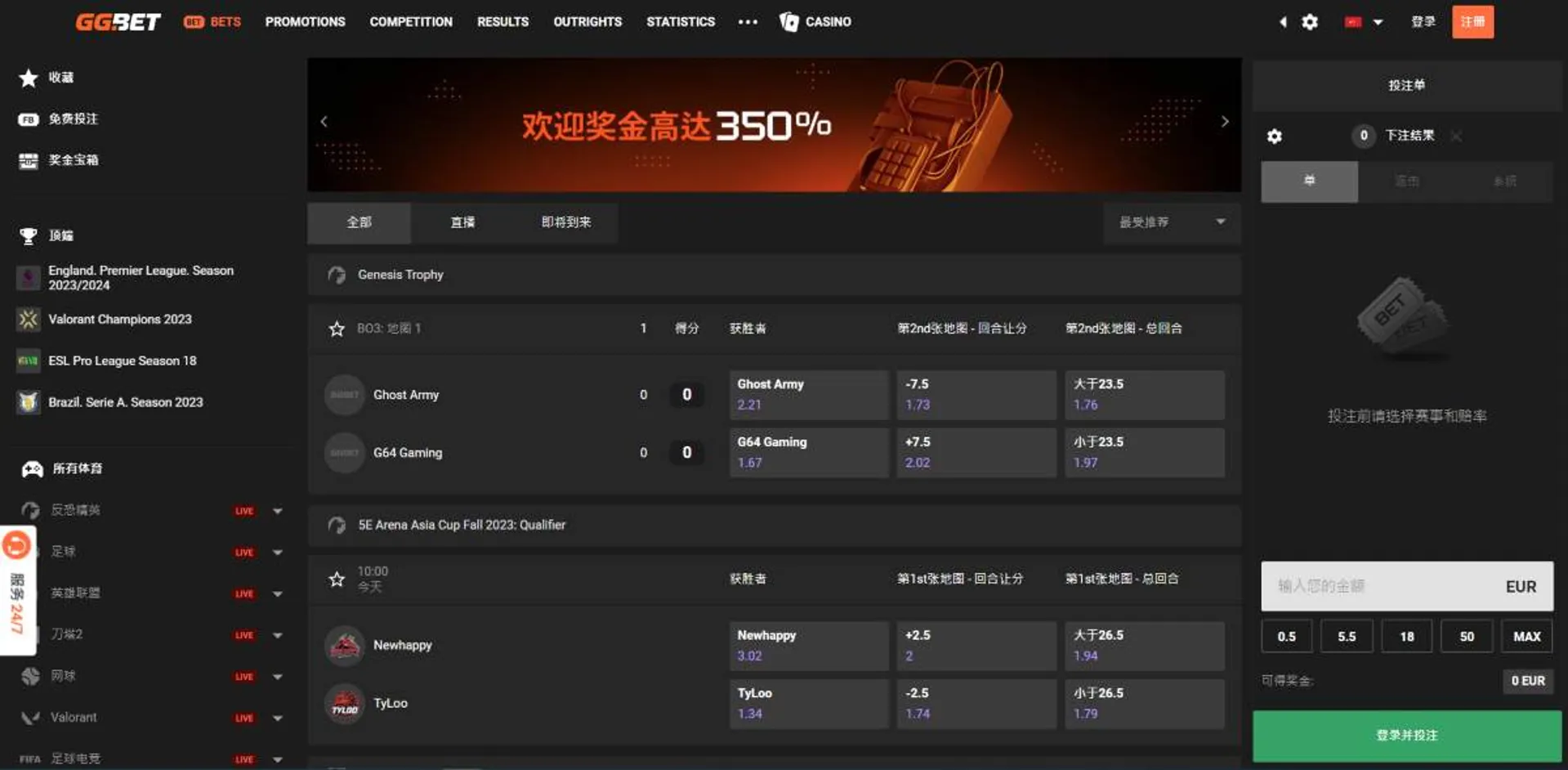Select the Valorant sport icon in sidebar
Image resolution: width=1568 pixels, height=770 pixels.
[x=31, y=718]
